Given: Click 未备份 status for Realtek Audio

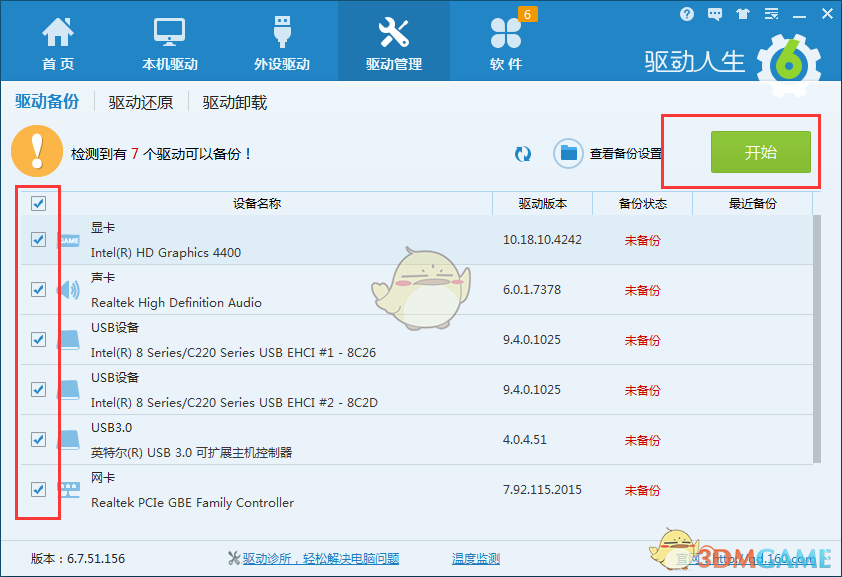Looking at the screenshot, I should click(x=642, y=290).
